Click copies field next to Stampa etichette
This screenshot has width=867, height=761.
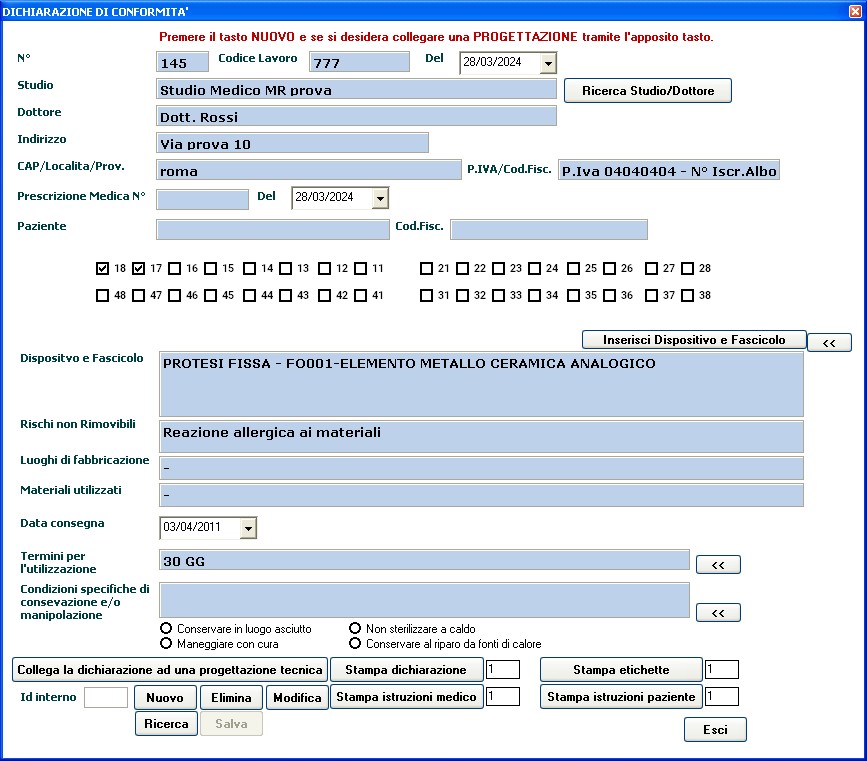[722, 669]
